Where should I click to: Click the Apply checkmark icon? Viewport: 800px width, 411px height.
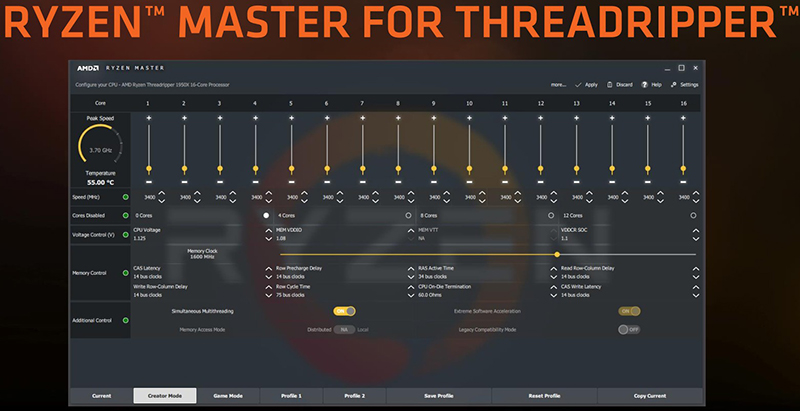579,85
